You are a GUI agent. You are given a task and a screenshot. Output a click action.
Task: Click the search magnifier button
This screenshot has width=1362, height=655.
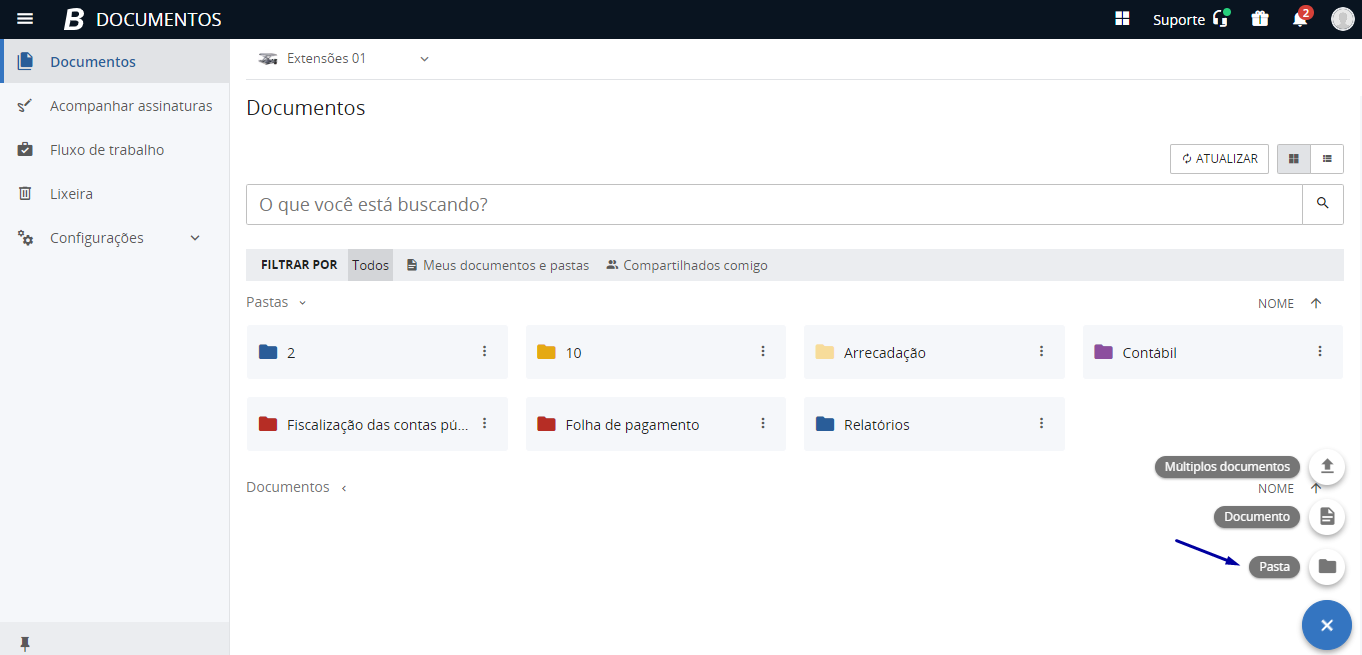click(1322, 204)
